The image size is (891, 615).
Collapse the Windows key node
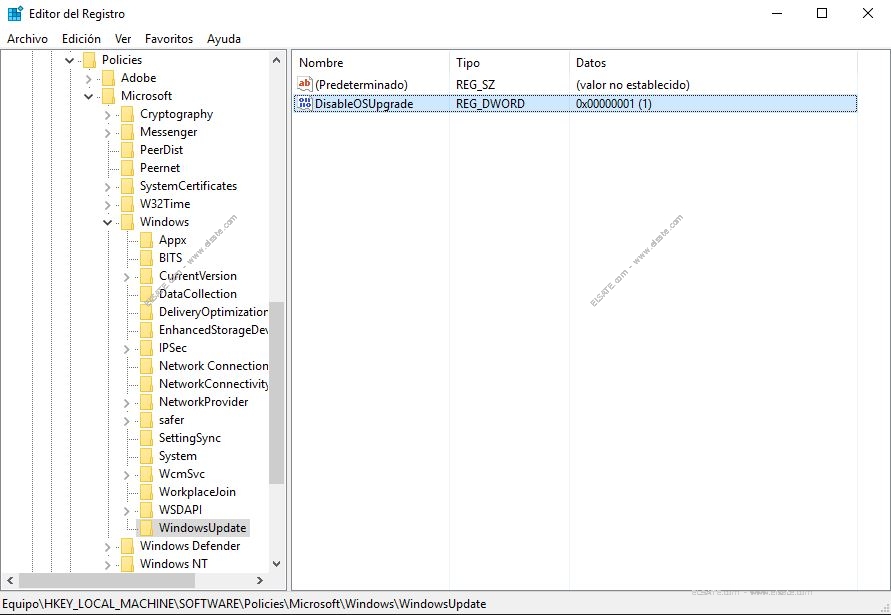[x=107, y=223]
